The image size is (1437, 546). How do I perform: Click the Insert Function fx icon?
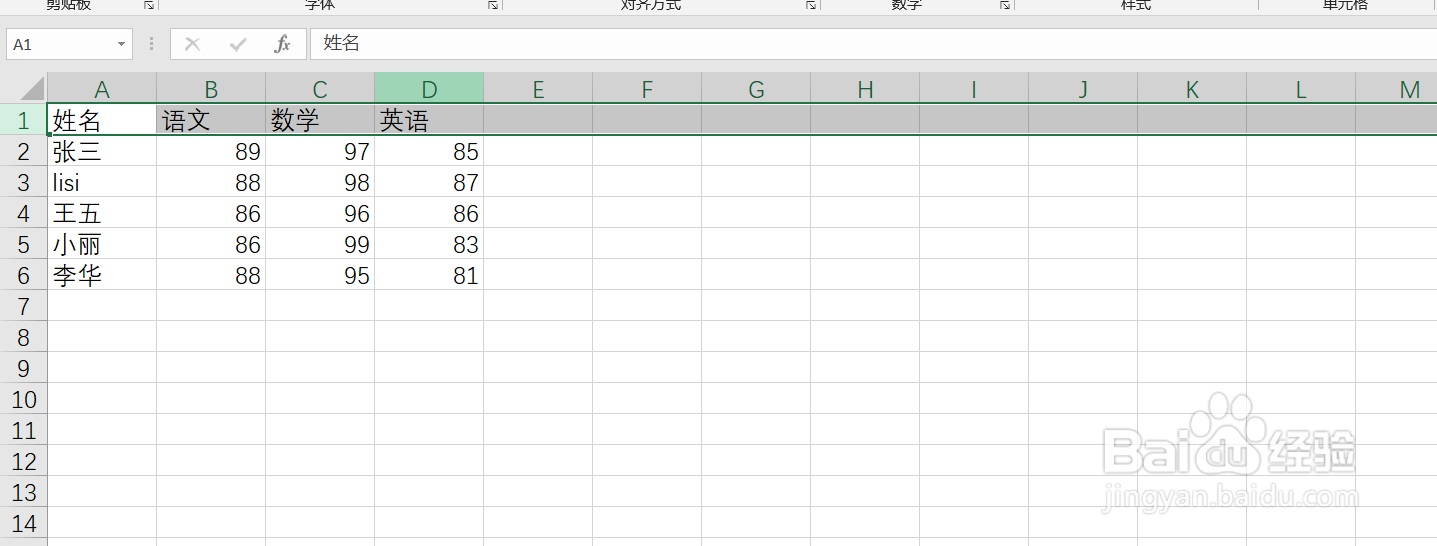point(282,44)
